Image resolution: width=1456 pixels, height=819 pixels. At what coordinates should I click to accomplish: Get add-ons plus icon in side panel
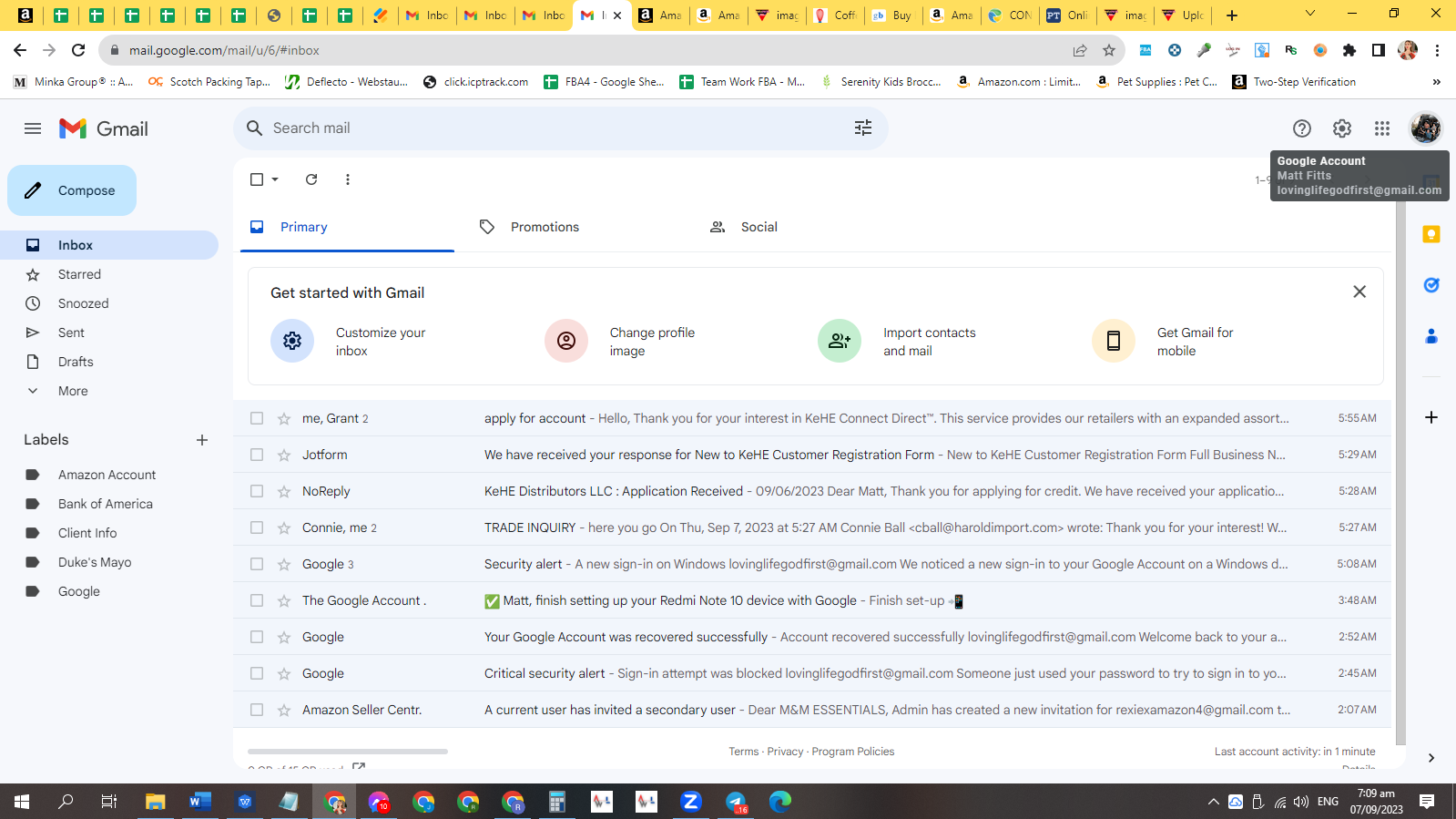[1431, 417]
